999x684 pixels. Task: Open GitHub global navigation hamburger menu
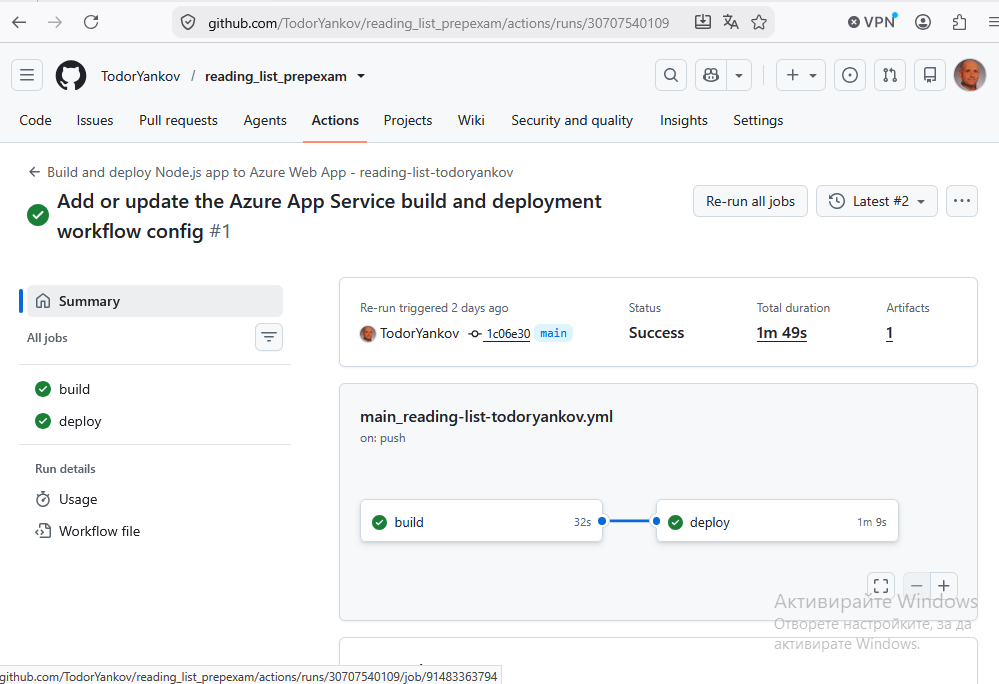pyautogui.click(x=27, y=75)
